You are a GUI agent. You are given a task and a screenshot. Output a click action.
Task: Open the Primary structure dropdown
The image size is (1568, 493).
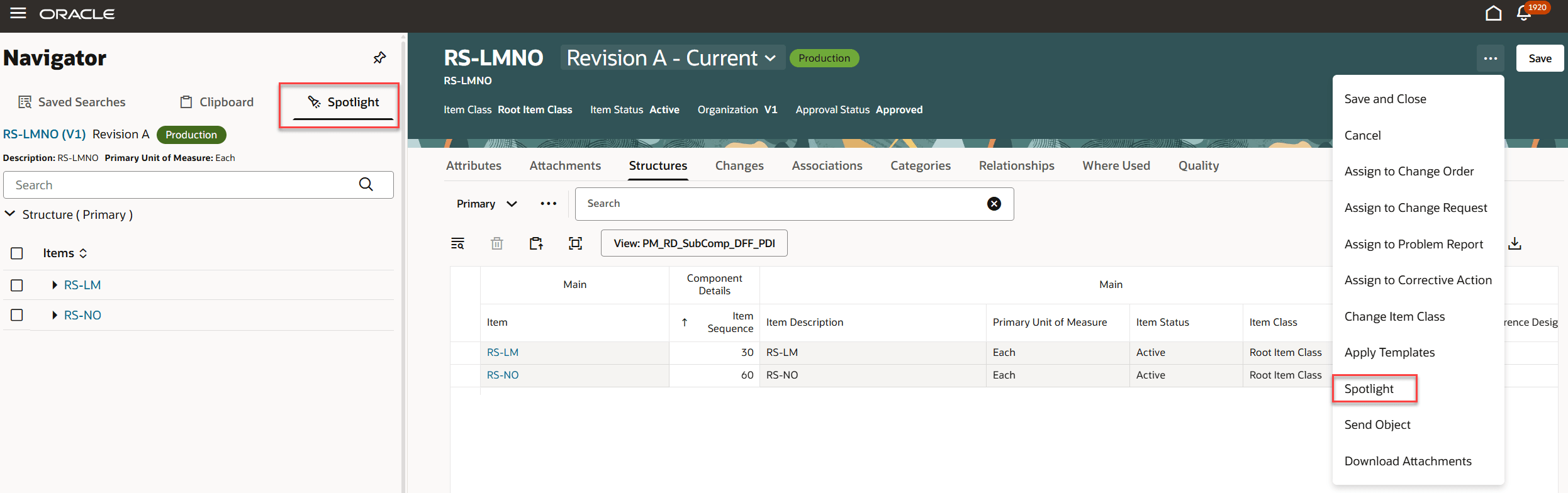coord(487,204)
